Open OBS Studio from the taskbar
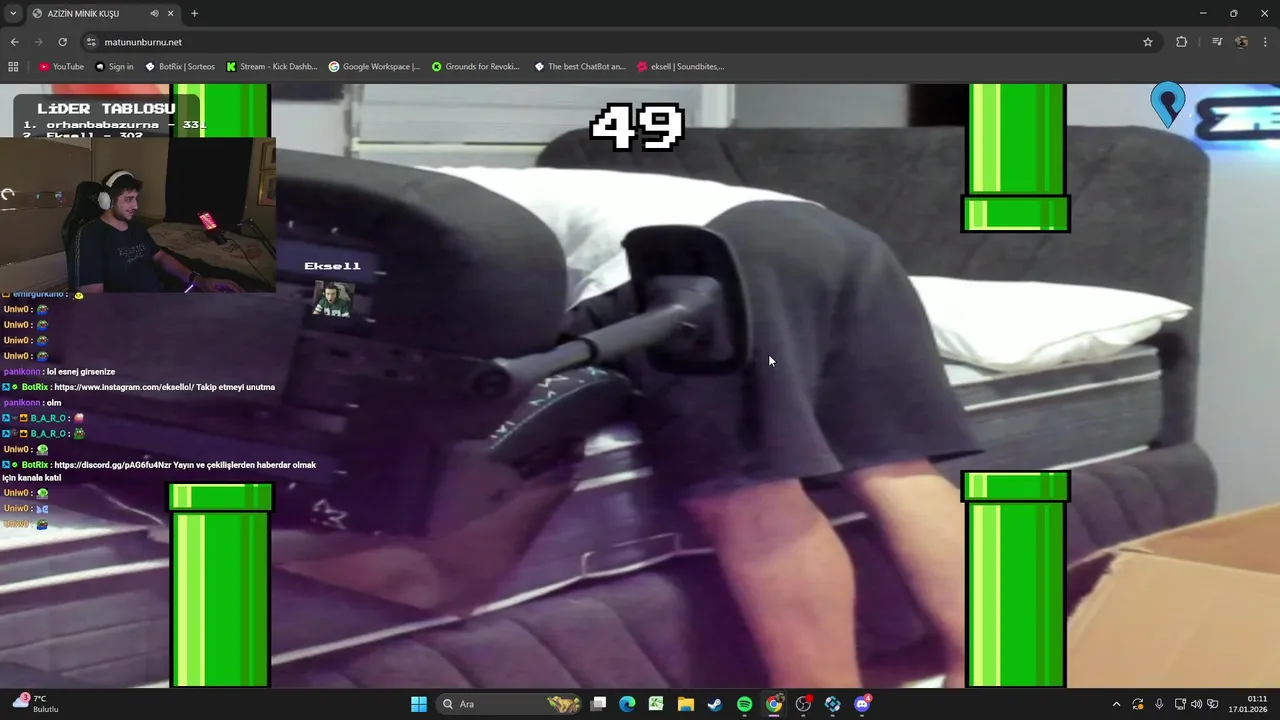The image size is (1280, 720). pos(803,704)
